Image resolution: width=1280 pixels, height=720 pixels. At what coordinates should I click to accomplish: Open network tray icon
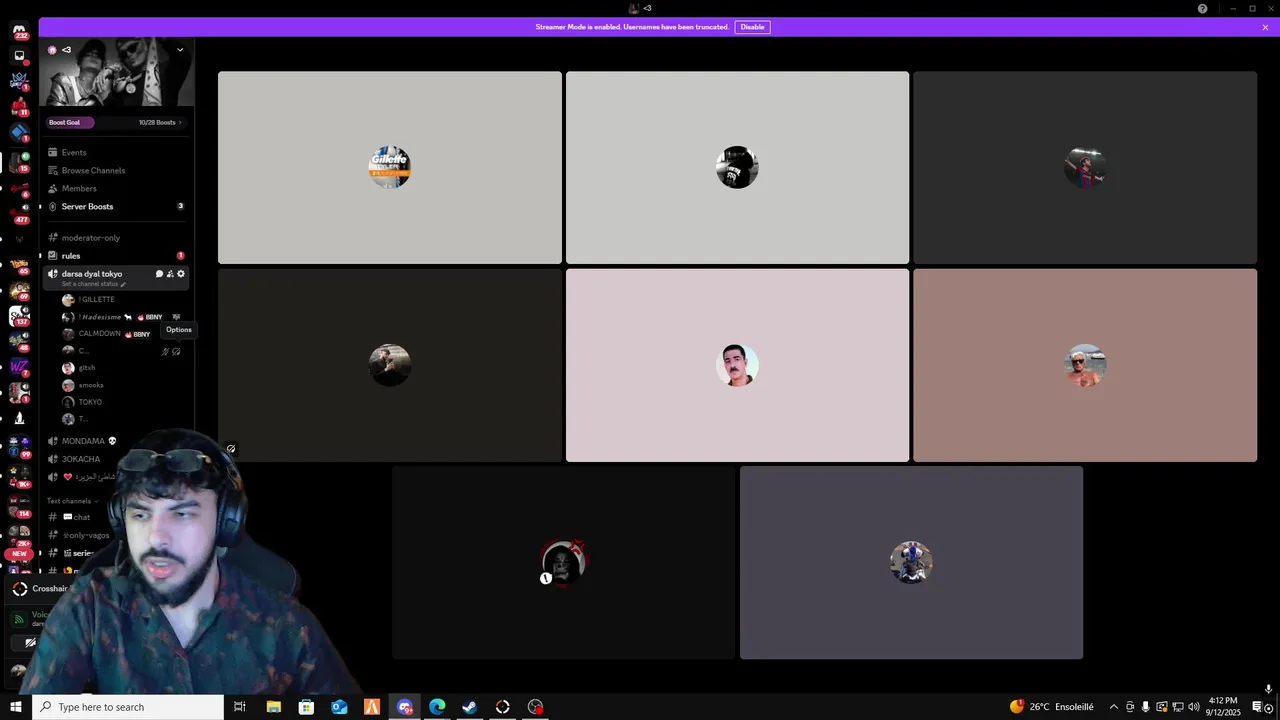(1177, 707)
